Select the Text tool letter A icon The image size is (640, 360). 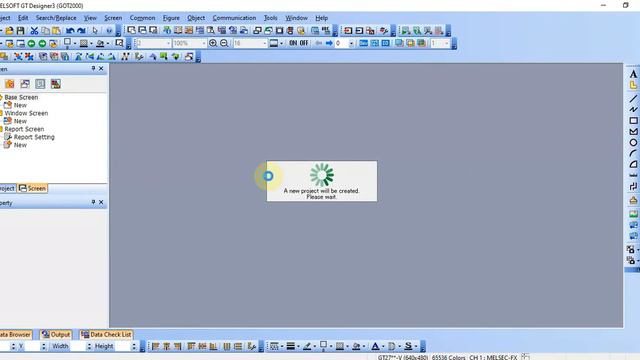(x=633, y=74)
